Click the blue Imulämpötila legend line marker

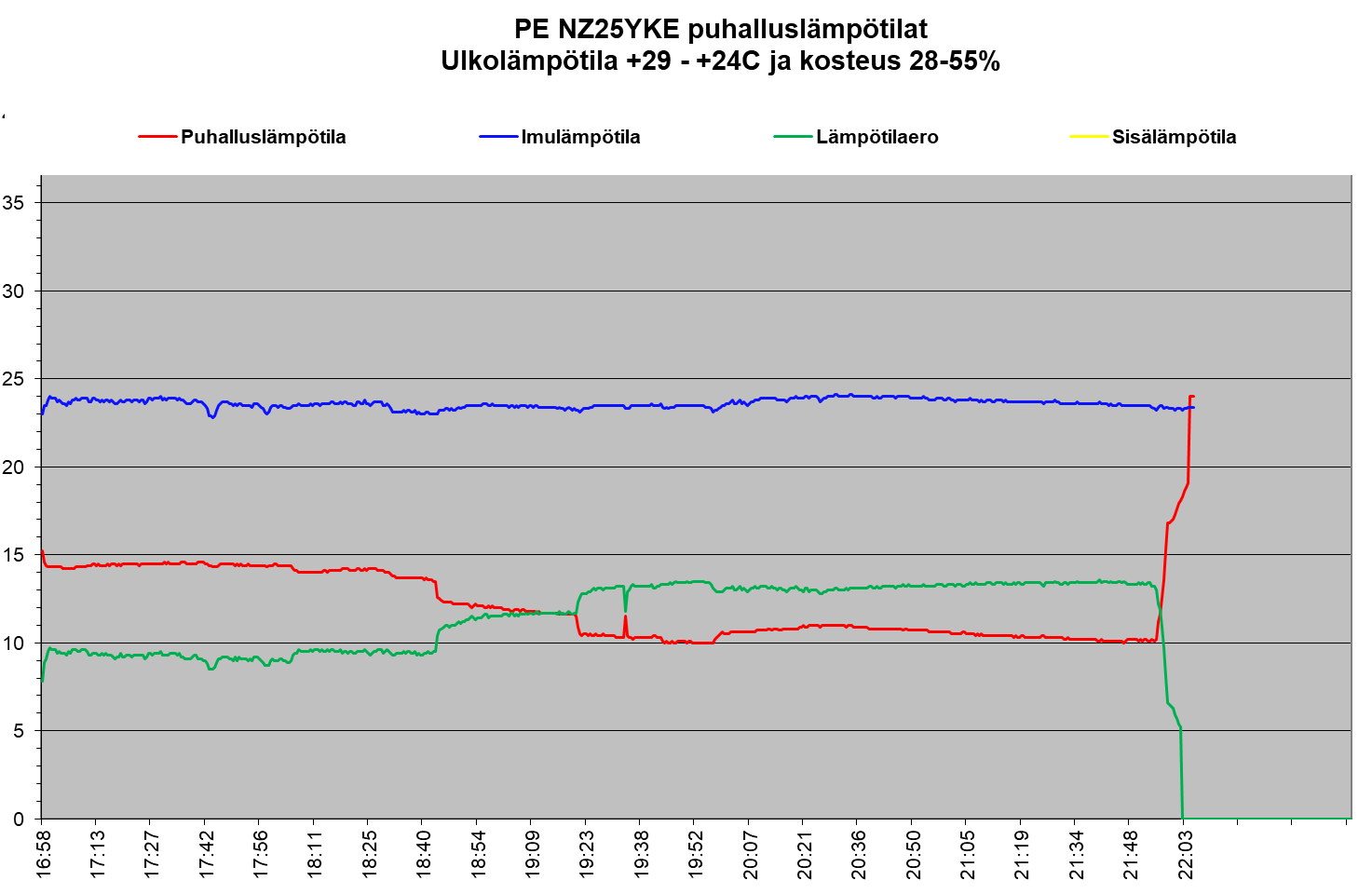(498, 137)
